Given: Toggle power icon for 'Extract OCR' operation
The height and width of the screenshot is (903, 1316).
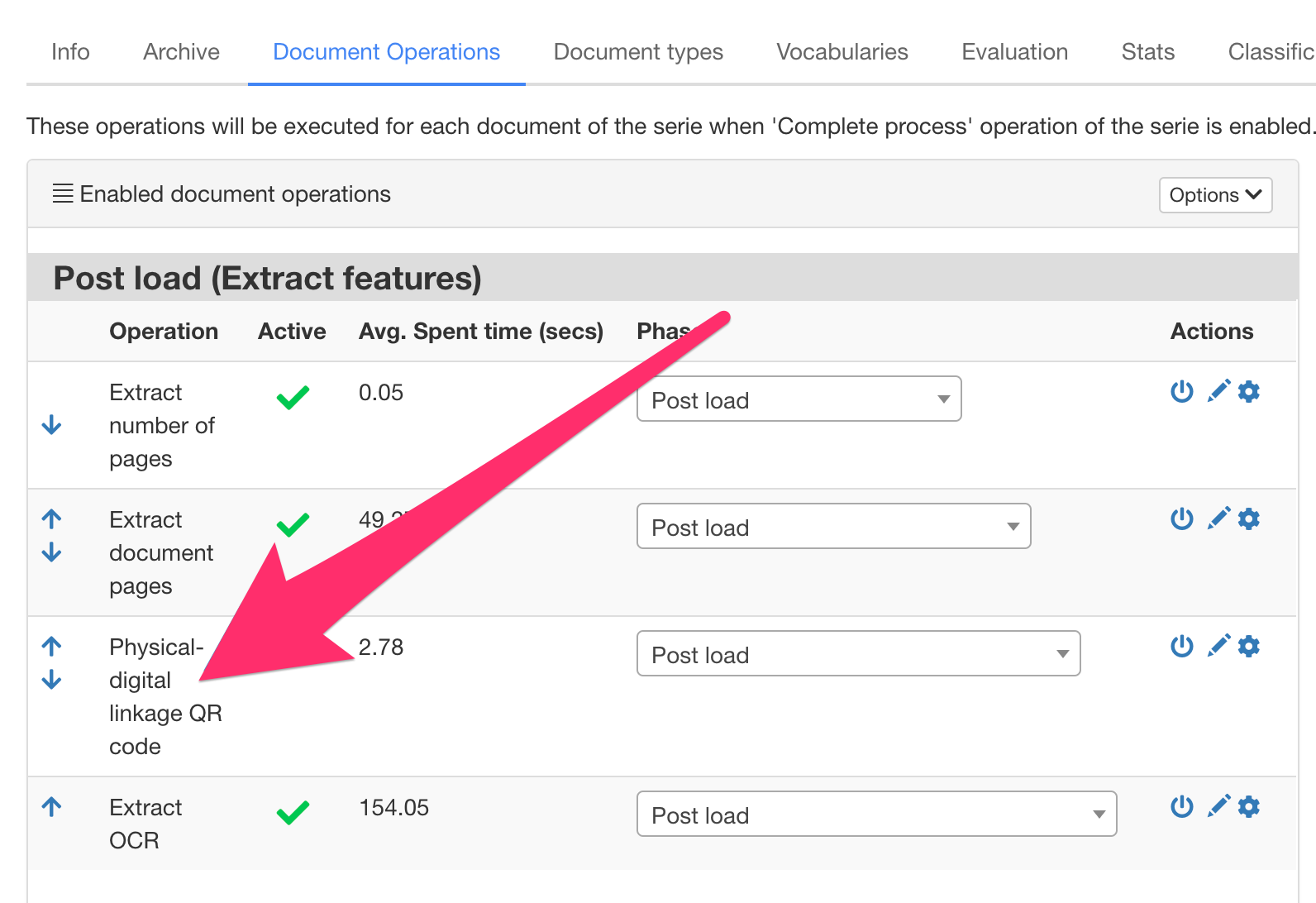Looking at the screenshot, I should coord(1182,806).
